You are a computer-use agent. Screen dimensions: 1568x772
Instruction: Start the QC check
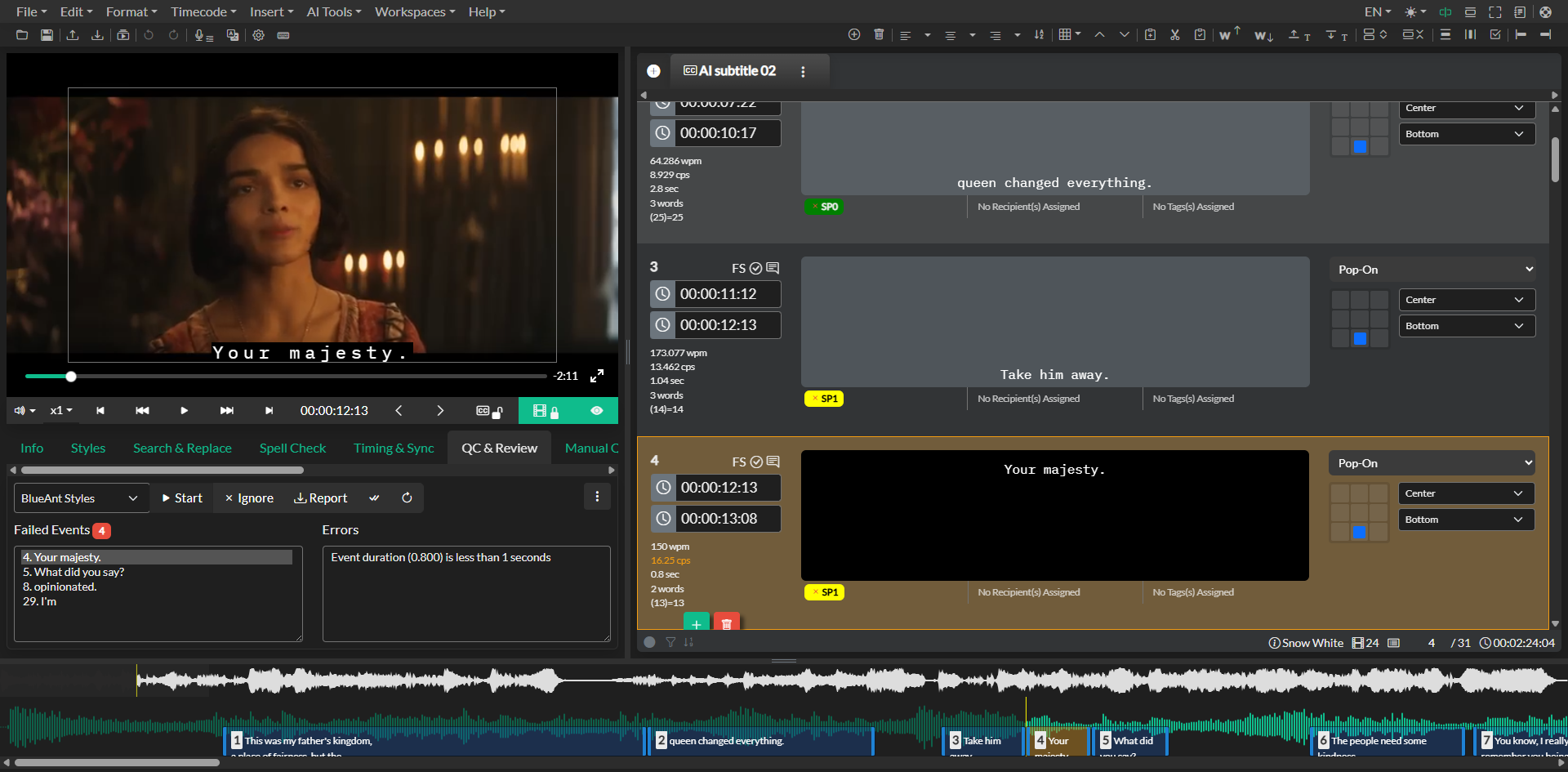[182, 498]
